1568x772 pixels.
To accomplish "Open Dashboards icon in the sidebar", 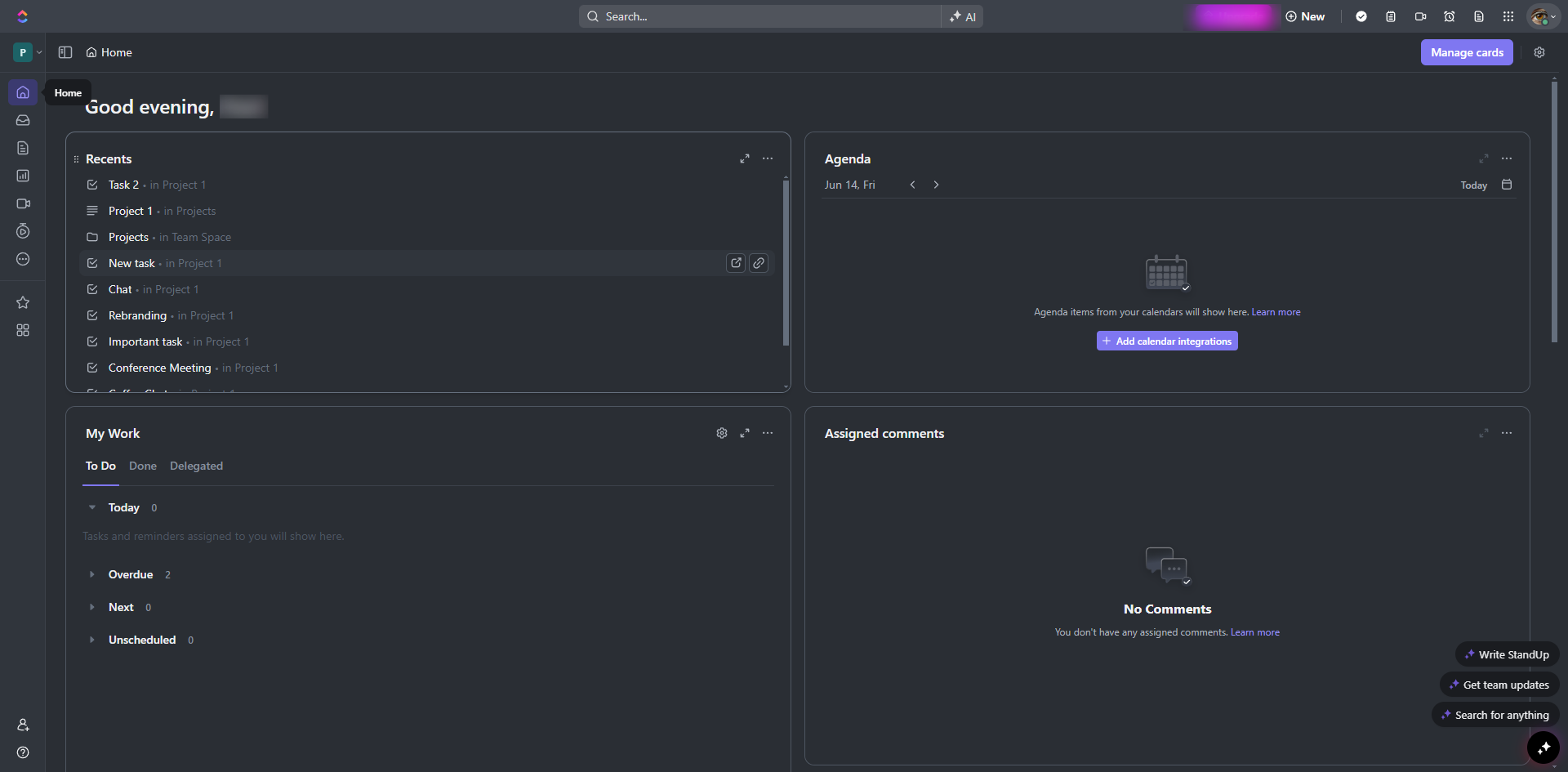I will click(x=23, y=176).
